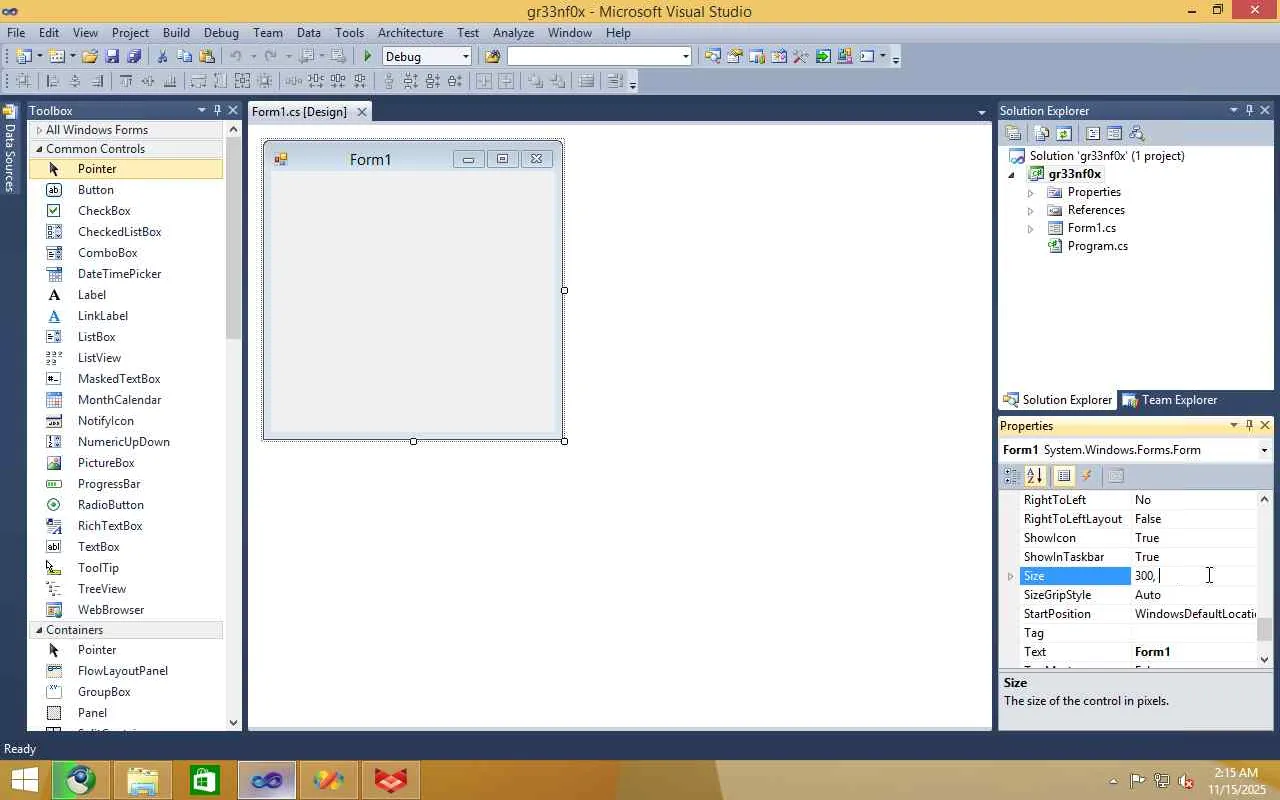Viewport: 1280px width, 800px height.
Task: Collapse the Containers toolbox group
Action: (x=39, y=630)
